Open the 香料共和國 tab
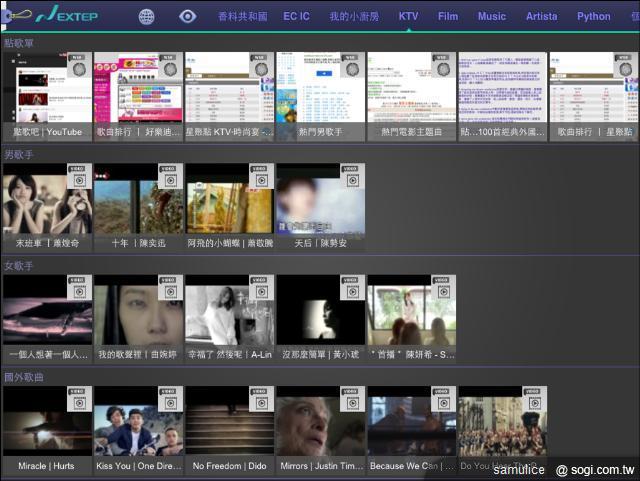Viewport: 640px width, 481px height. pos(242,16)
